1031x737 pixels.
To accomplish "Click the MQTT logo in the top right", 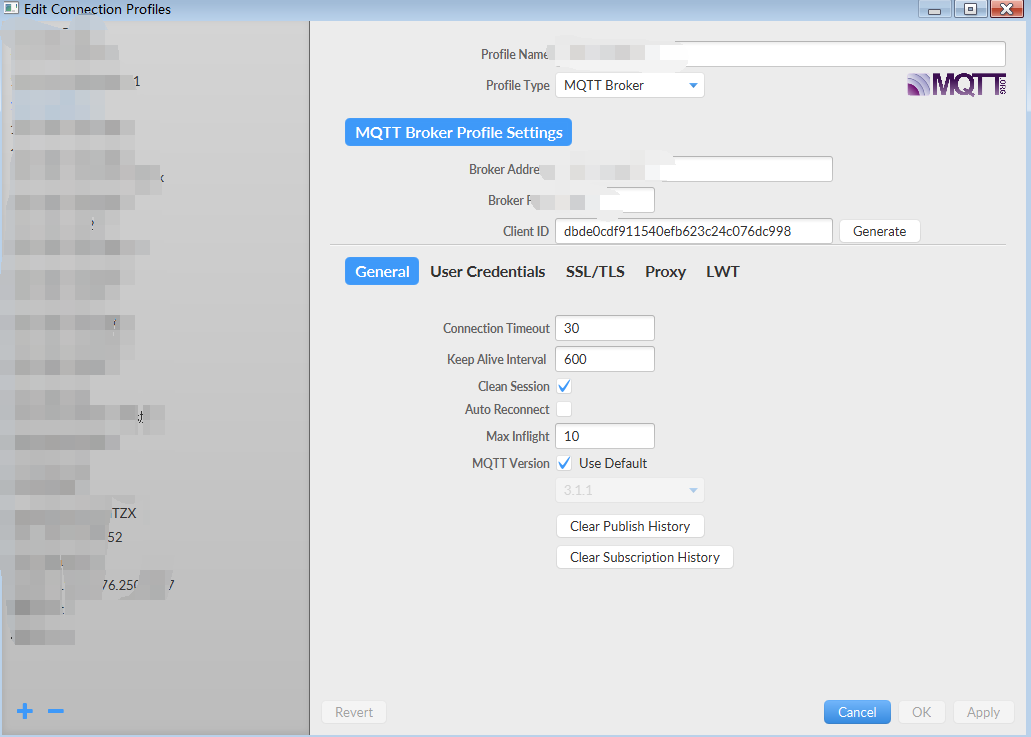I will [955, 84].
